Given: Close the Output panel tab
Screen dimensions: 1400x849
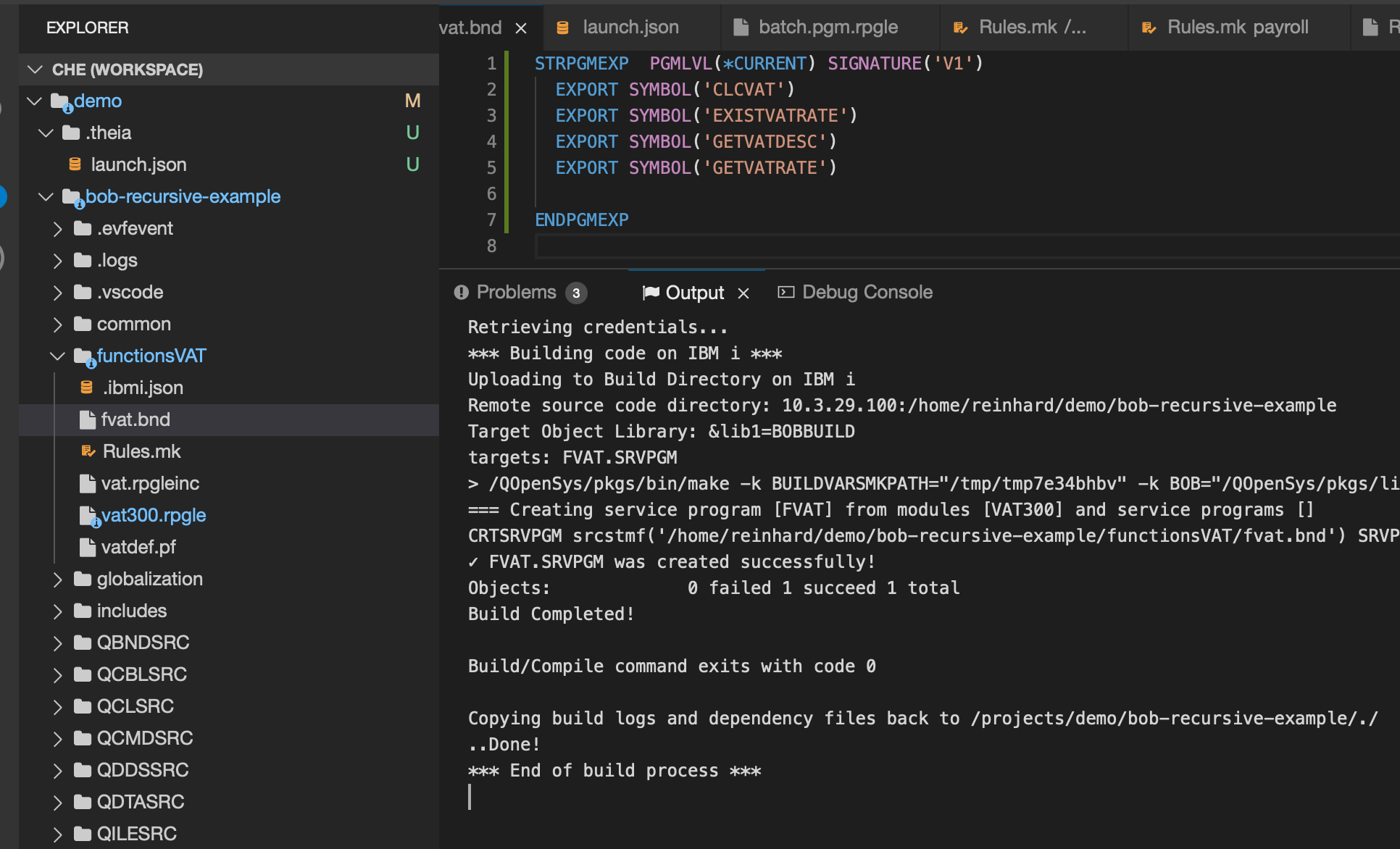Looking at the screenshot, I should pos(743,293).
